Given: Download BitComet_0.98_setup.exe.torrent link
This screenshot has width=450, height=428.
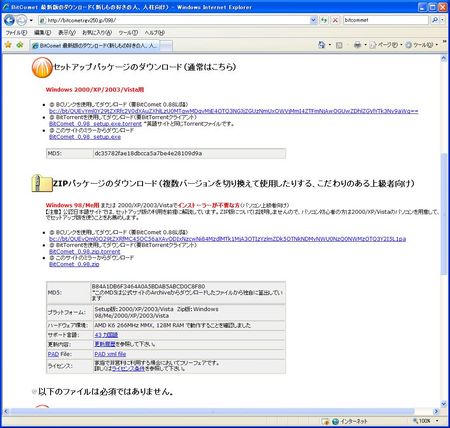Looking at the screenshot, I should pyautogui.click(x=95, y=124).
